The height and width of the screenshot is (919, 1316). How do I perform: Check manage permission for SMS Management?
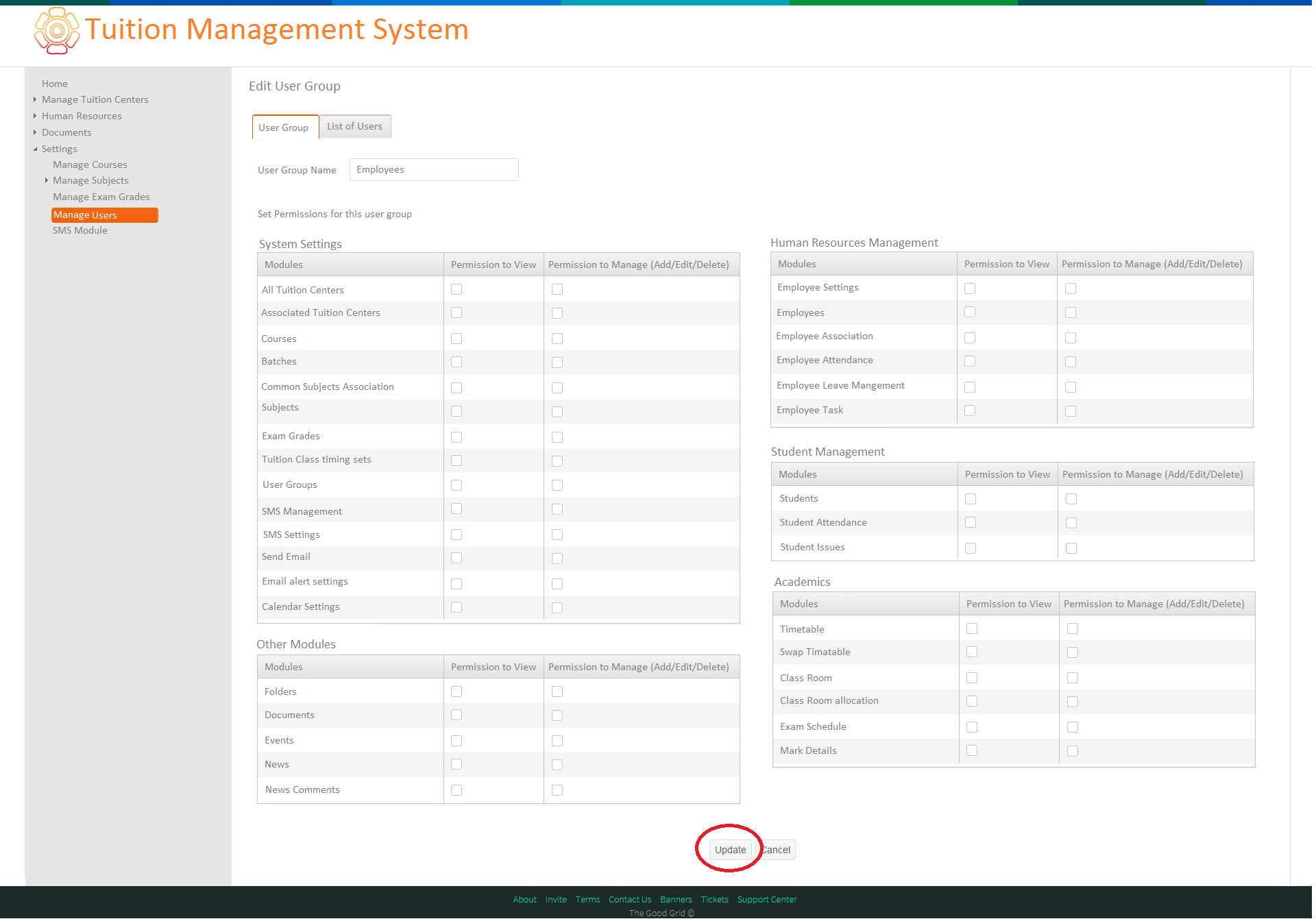(557, 510)
